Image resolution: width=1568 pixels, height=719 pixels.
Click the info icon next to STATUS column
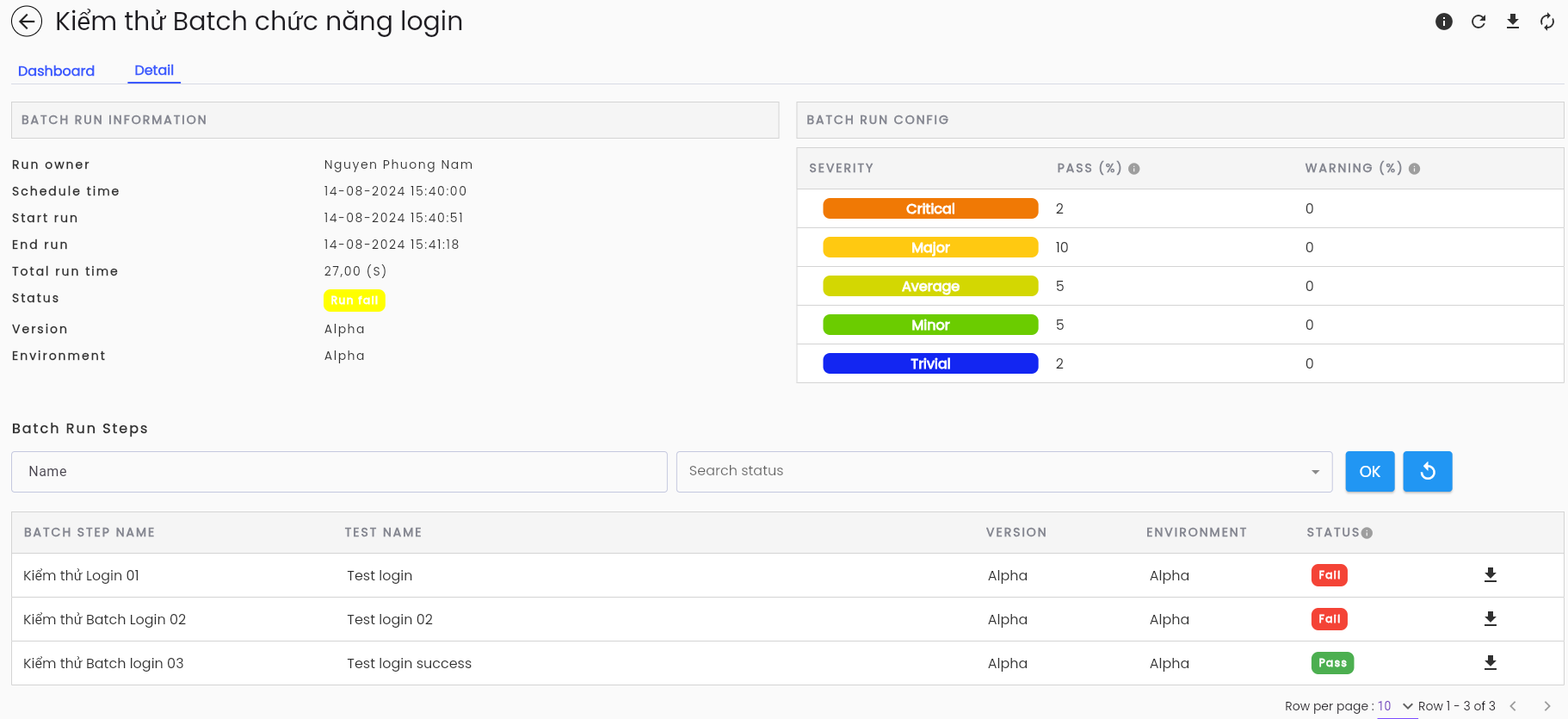tap(1367, 533)
